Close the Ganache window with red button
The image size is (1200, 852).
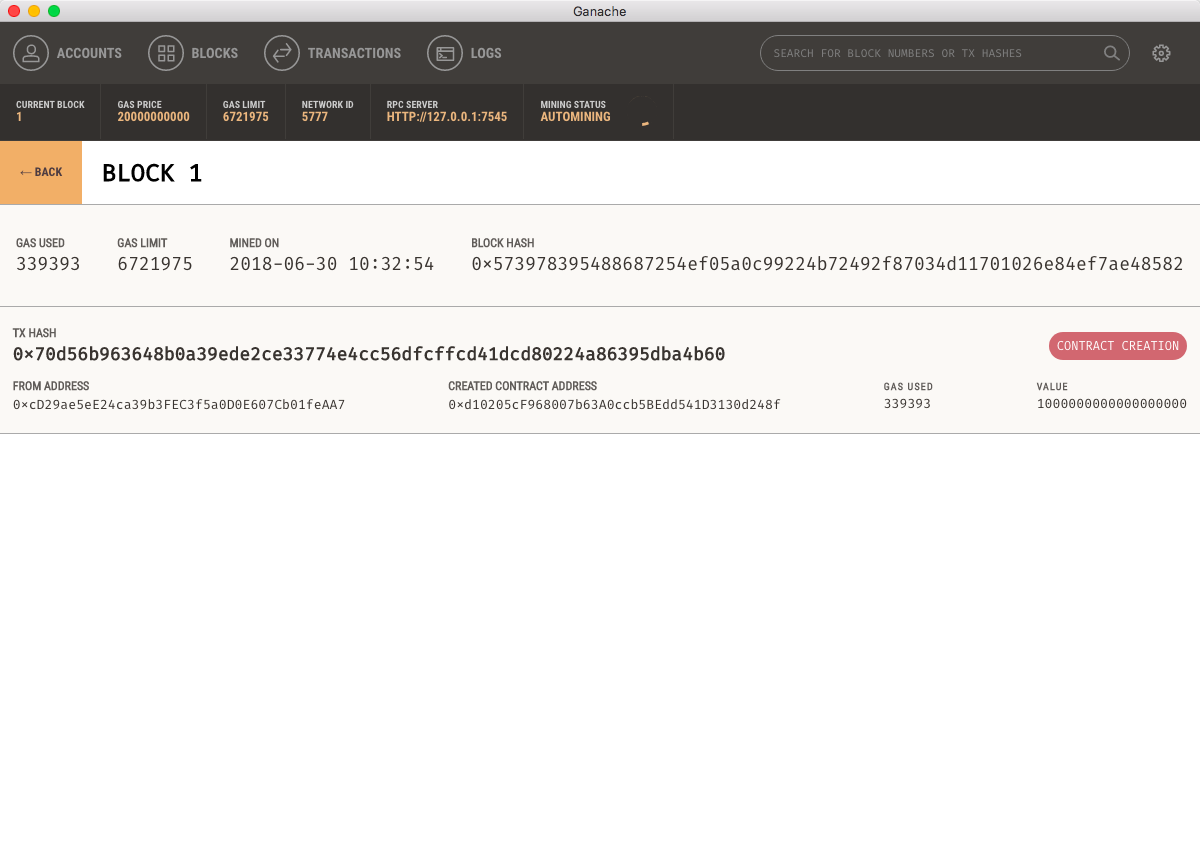tap(14, 11)
